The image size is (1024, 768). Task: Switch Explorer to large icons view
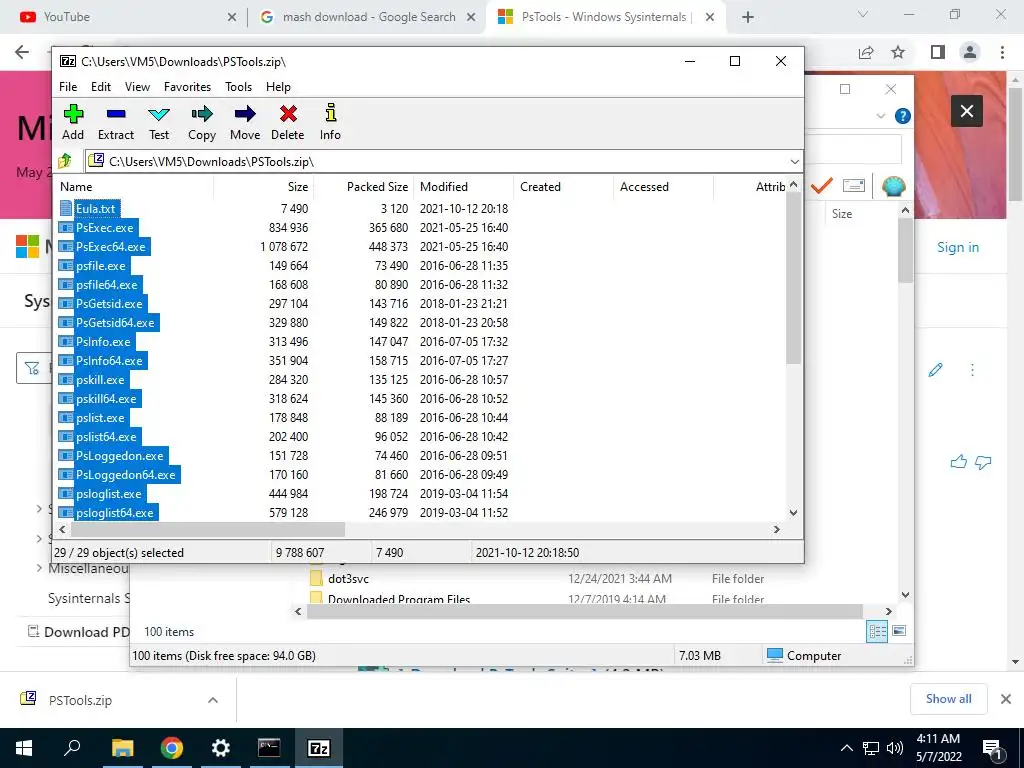pos(899,631)
